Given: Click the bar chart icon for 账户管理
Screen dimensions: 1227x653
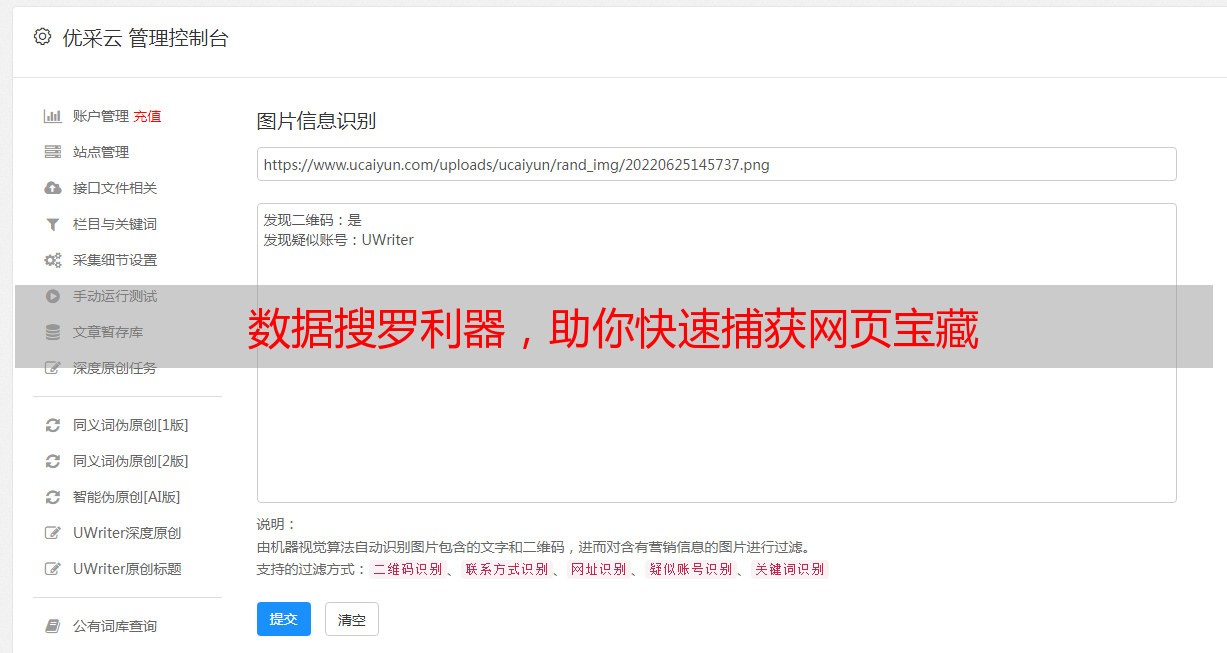Looking at the screenshot, I should point(53,116).
